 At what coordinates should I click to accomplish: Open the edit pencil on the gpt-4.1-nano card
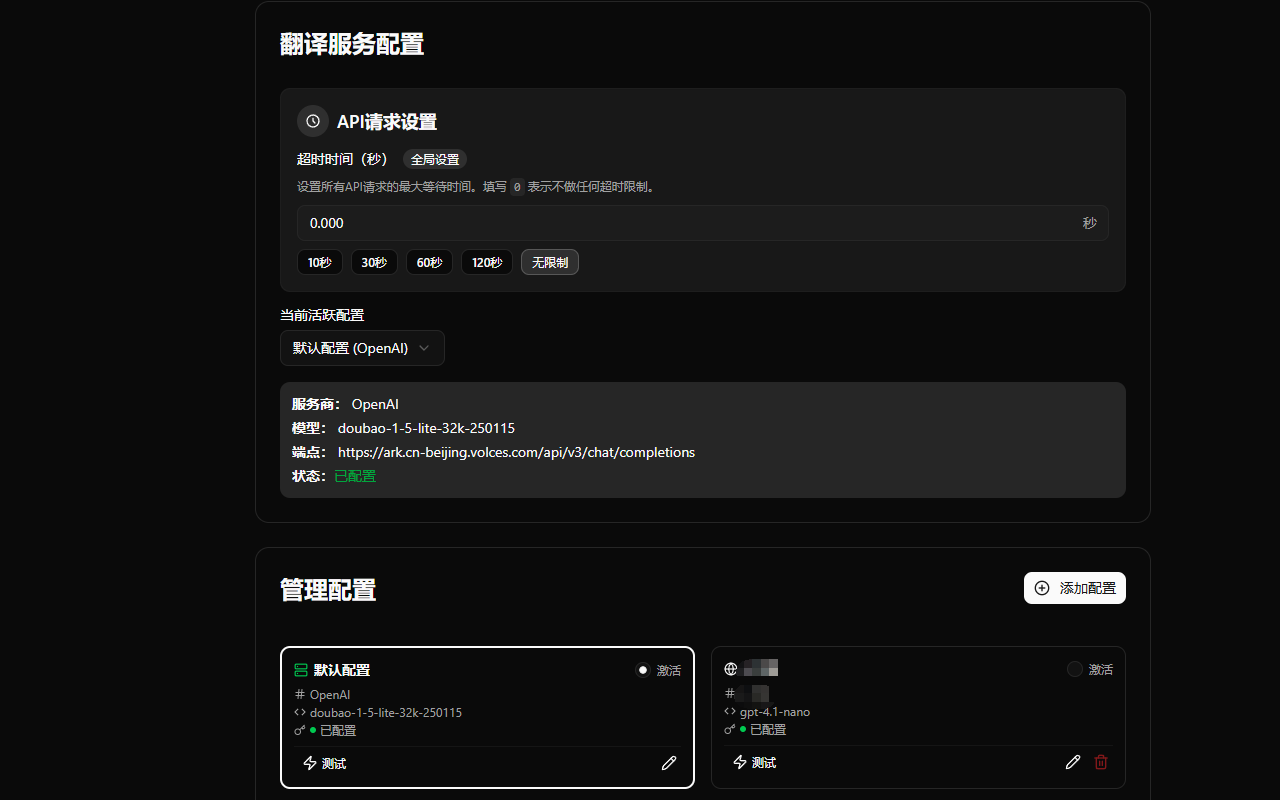pyautogui.click(x=1072, y=762)
